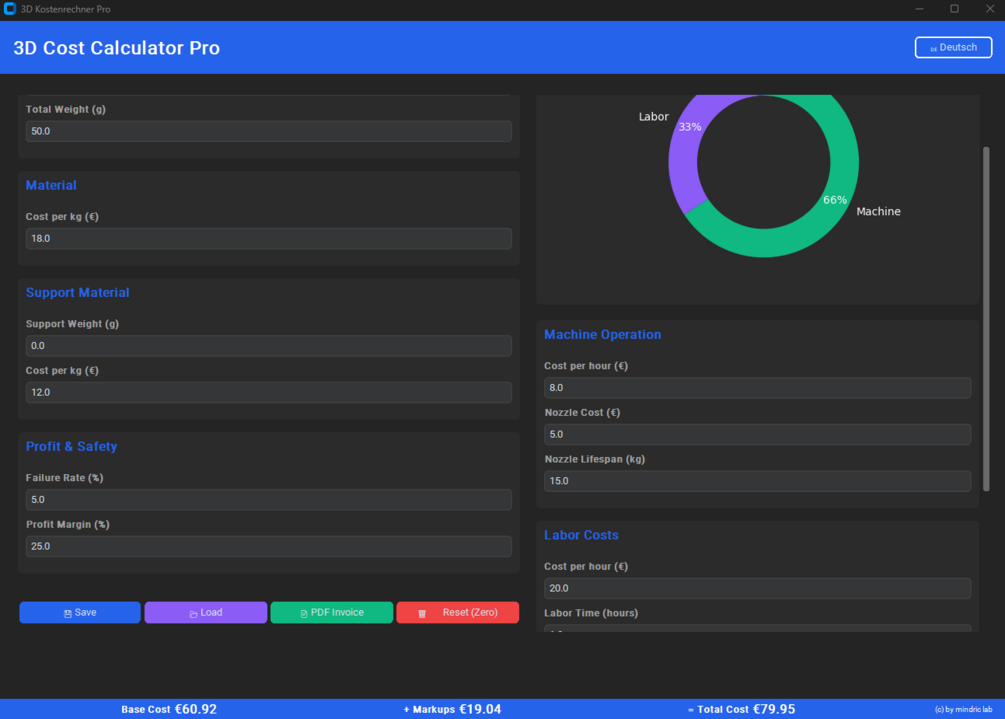Save the current calculation
The image size is (1005, 719).
(x=80, y=613)
